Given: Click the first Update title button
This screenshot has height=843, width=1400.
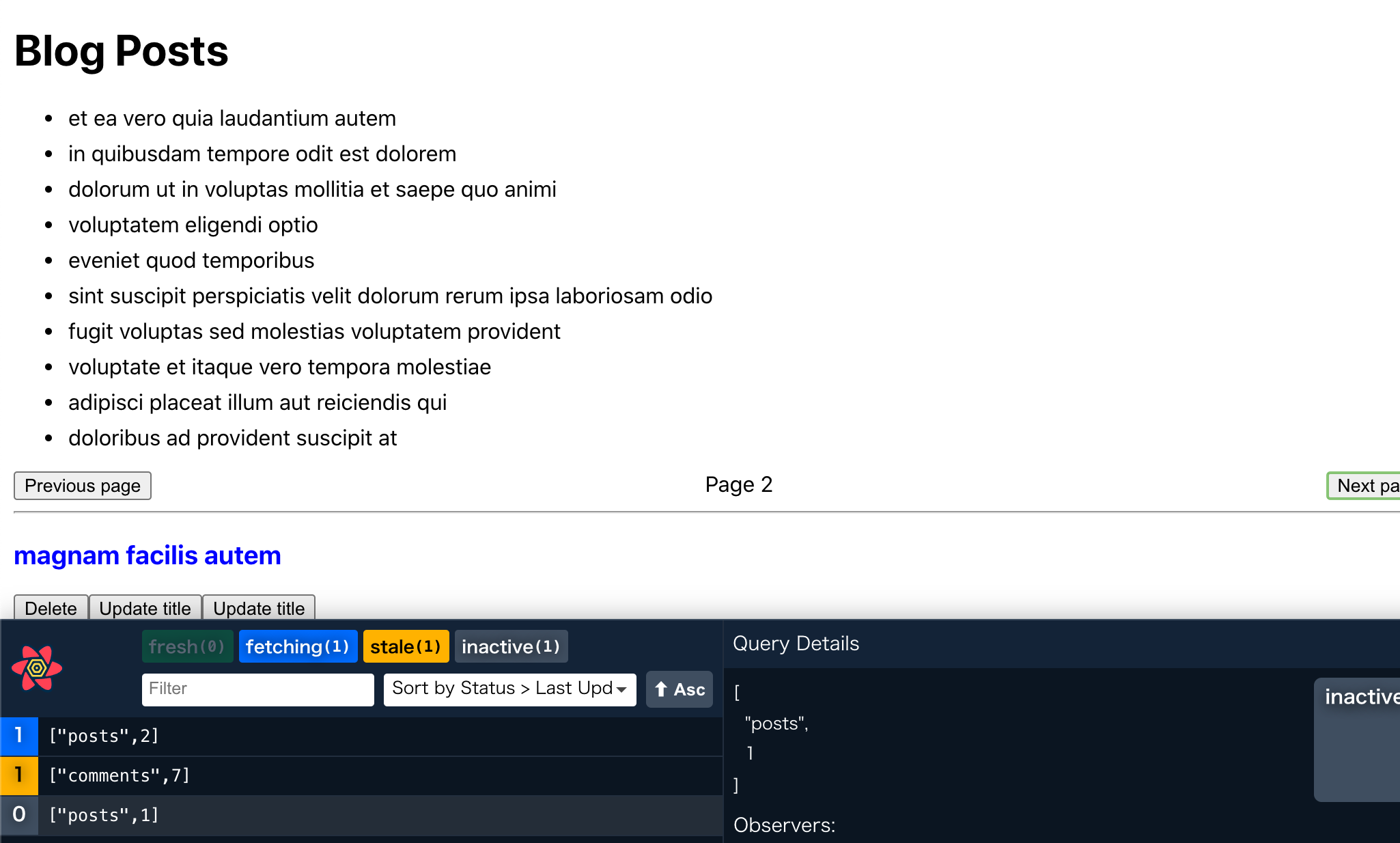Looking at the screenshot, I should pyautogui.click(x=145, y=608).
